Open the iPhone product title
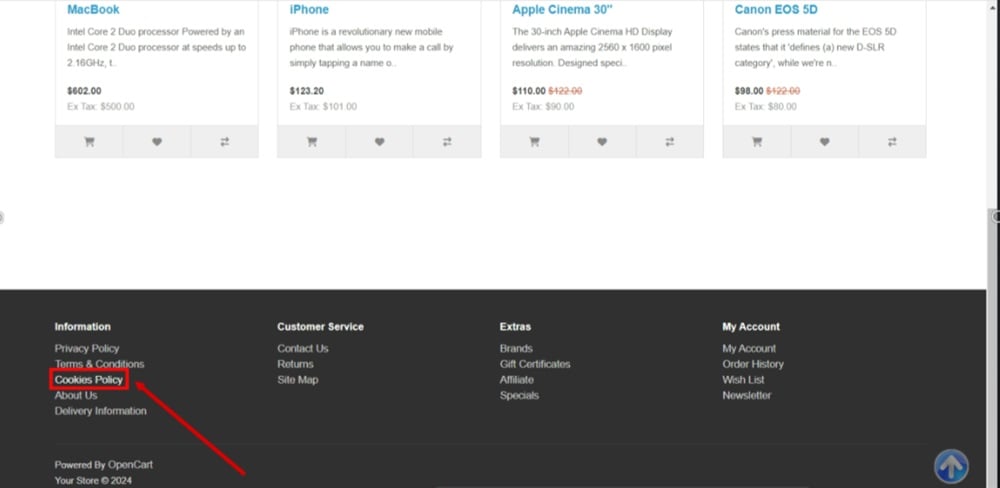Image resolution: width=1000 pixels, height=488 pixels. tap(309, 10)
